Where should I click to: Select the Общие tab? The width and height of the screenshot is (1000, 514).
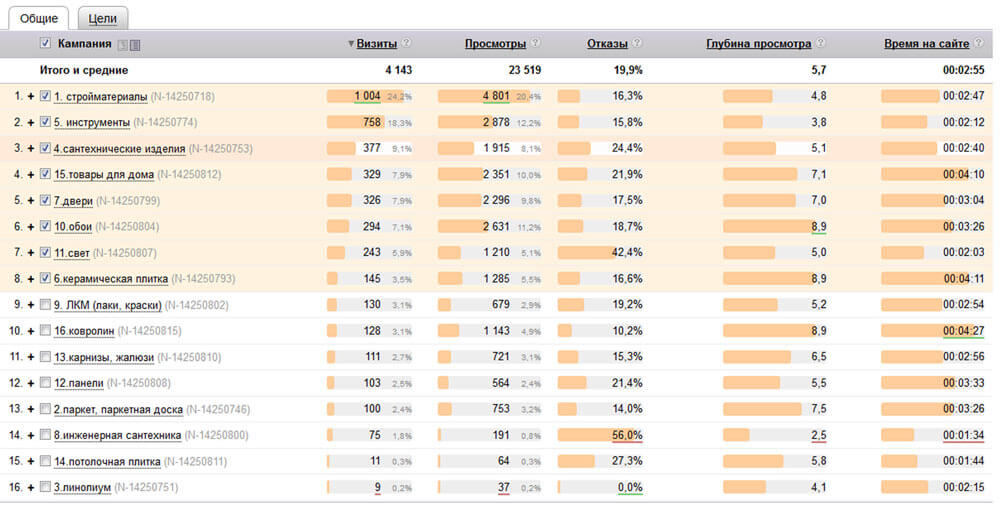point(39,17)
